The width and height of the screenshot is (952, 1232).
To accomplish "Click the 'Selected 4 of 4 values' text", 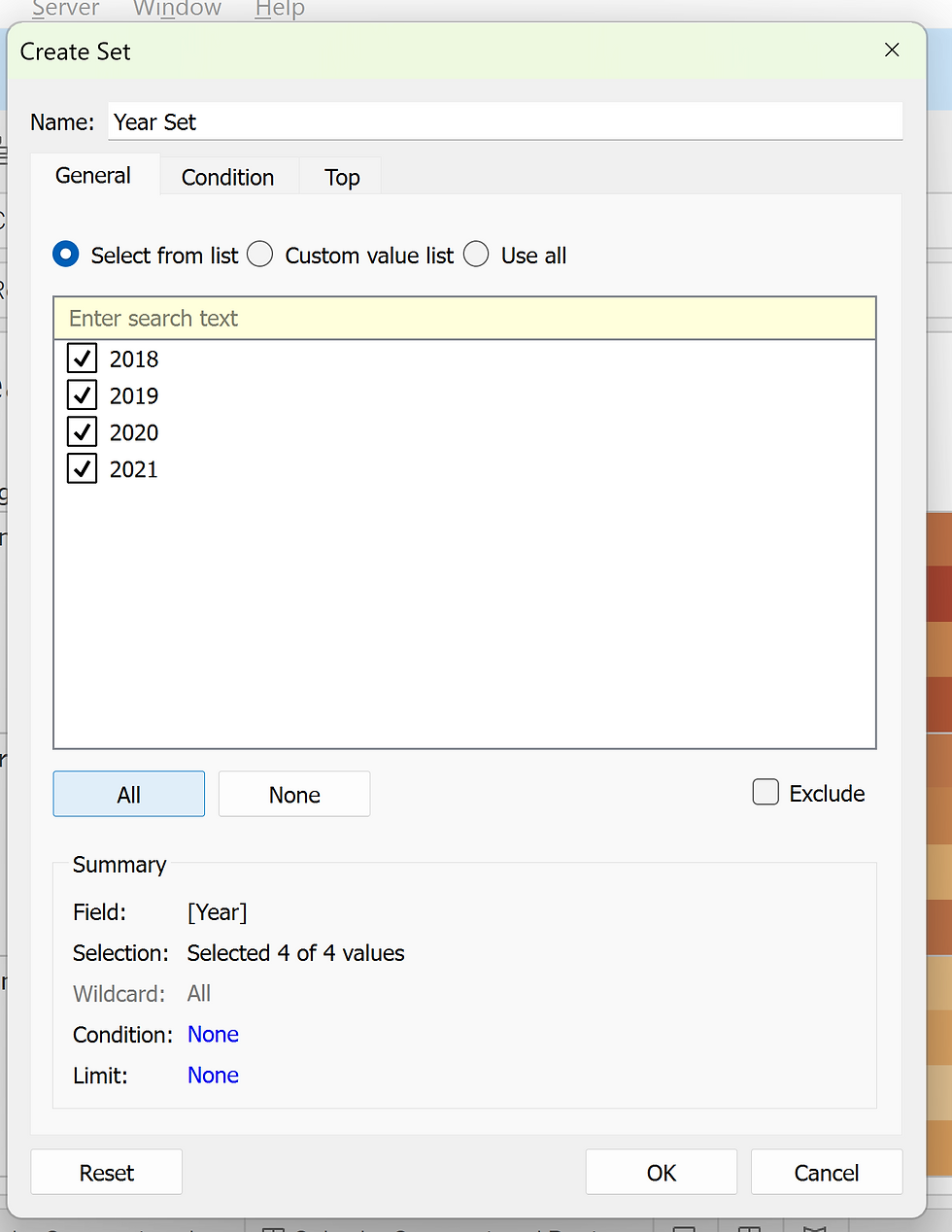I will click(x=296, y=952).
